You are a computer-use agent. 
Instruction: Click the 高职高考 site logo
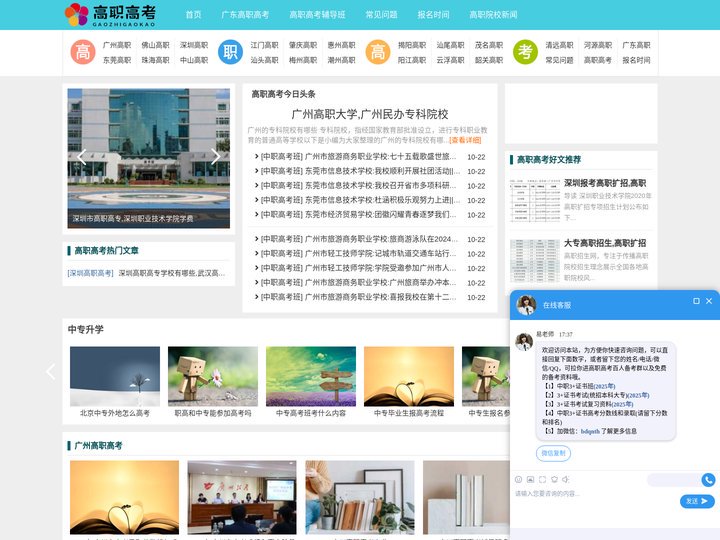[110, 15]
